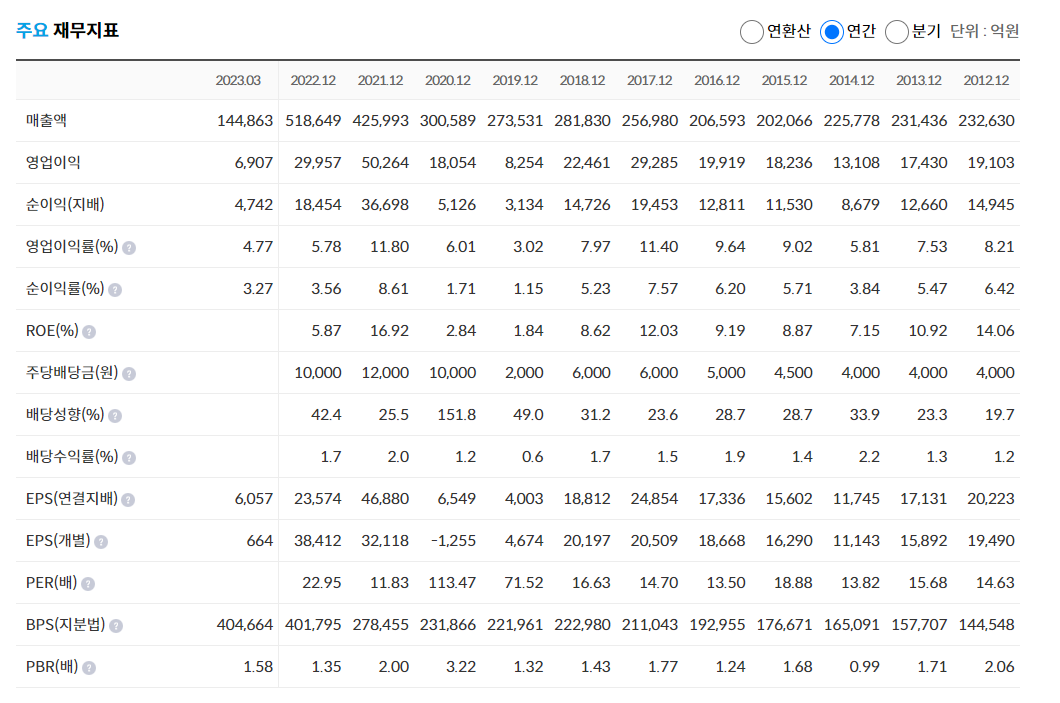This screenshot has width=1060, height=703.
Task: Click the 2018.12 column header
Action: tap(582, 80)
